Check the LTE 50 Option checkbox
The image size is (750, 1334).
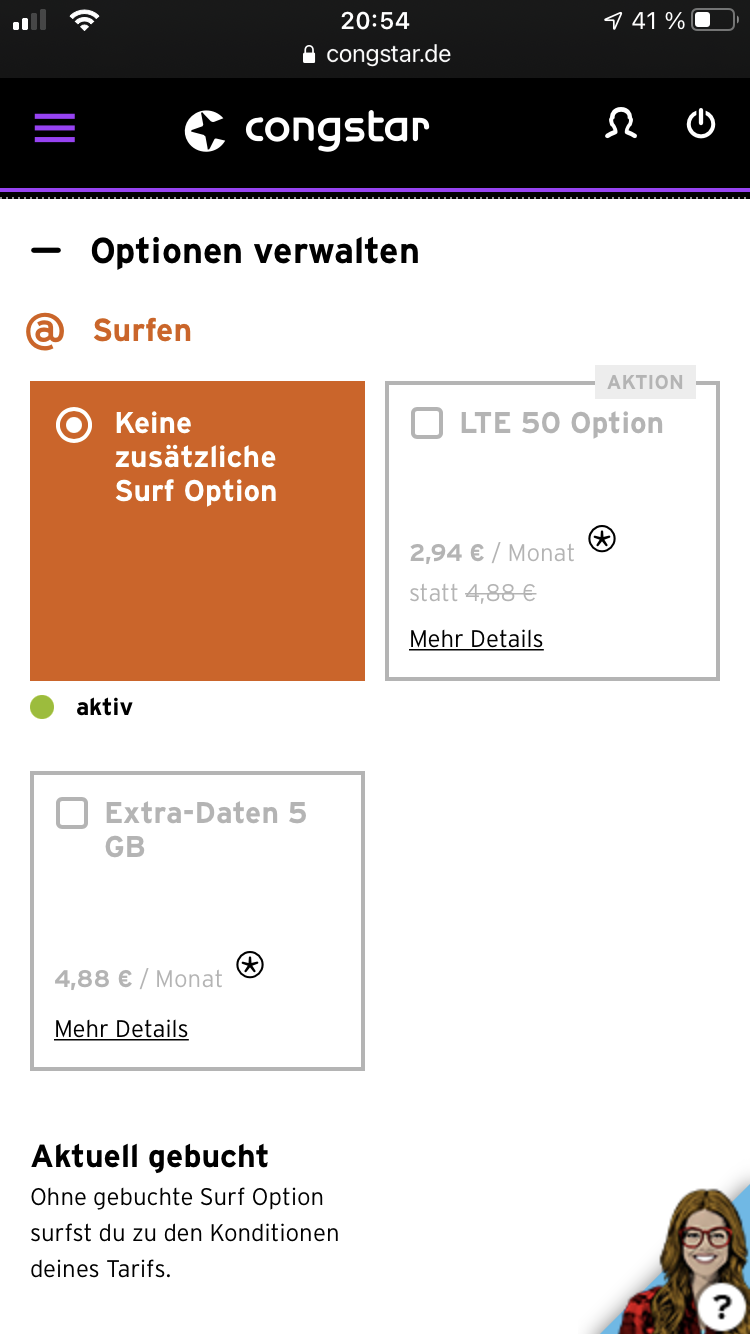coord(427,423)
